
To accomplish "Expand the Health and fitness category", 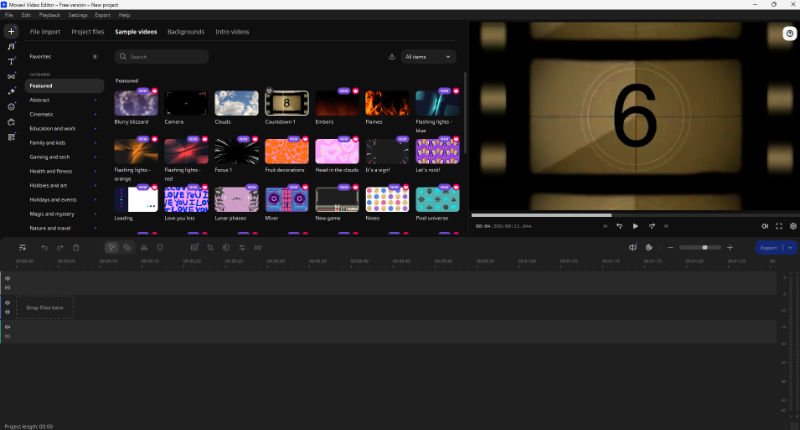I will [95, 171].
